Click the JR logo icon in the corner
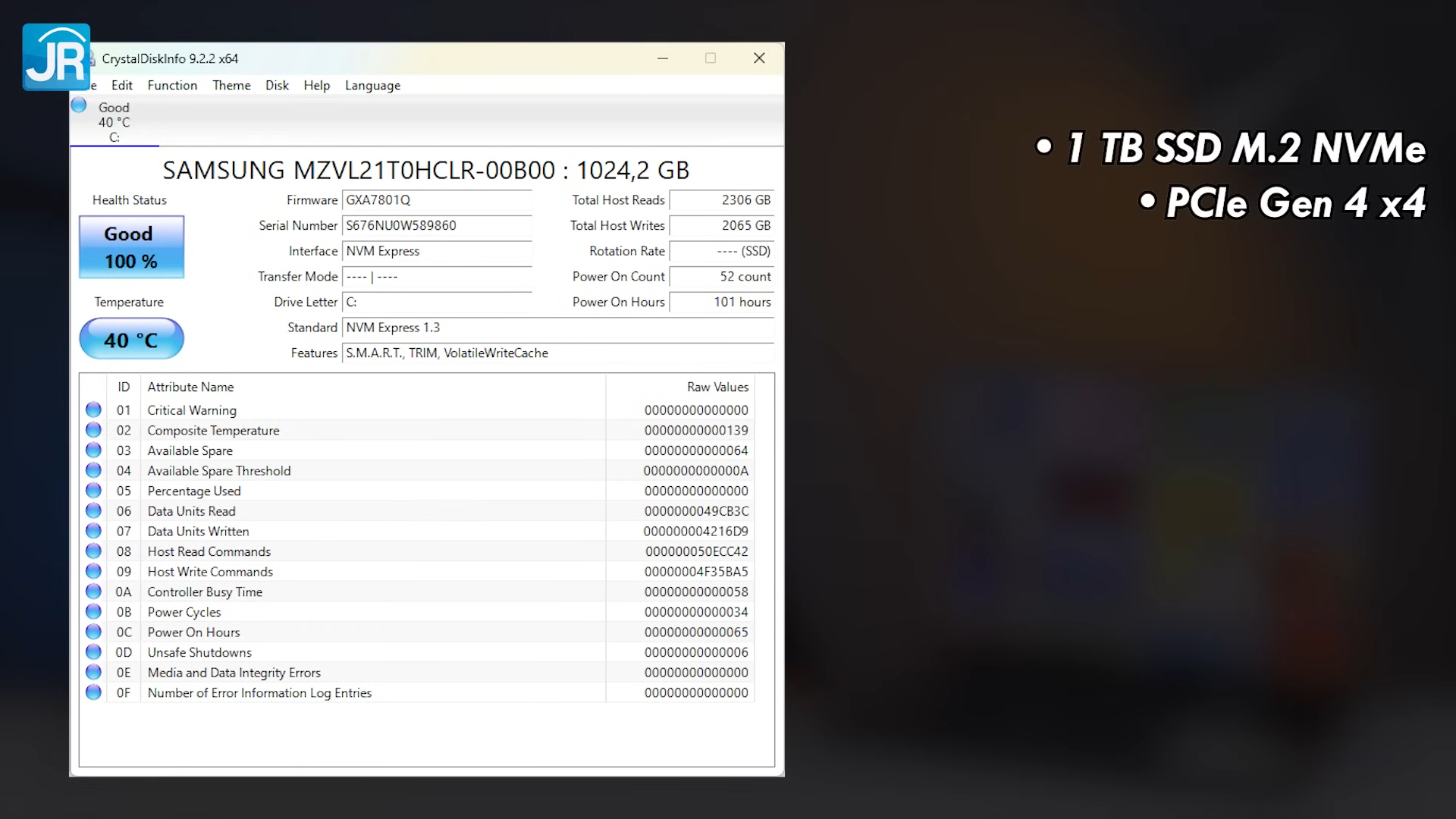Screen dimensions: 1456x819 [55, 57]
